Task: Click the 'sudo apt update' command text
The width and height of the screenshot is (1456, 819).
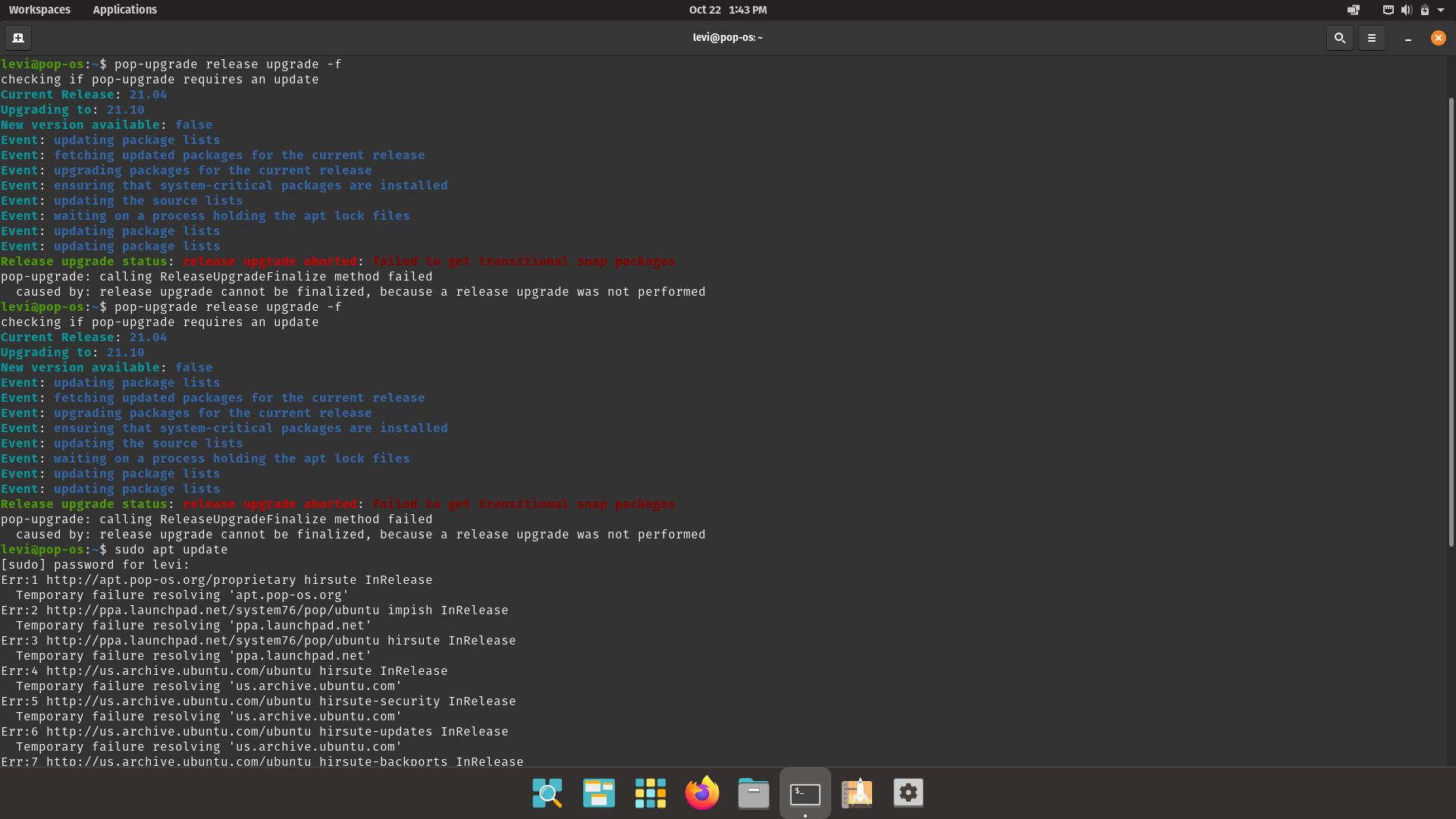Action: 171,550
